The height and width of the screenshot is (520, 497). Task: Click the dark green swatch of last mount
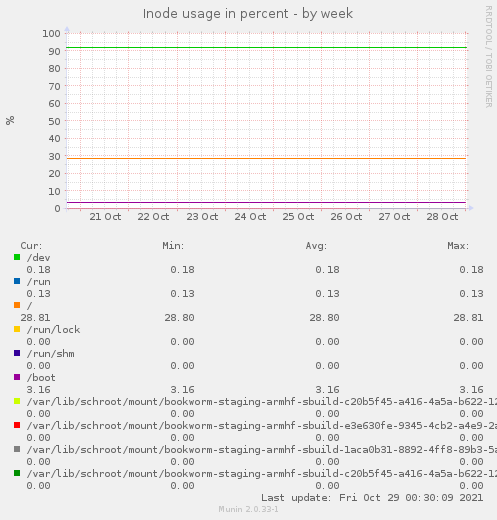click(17, 473)
